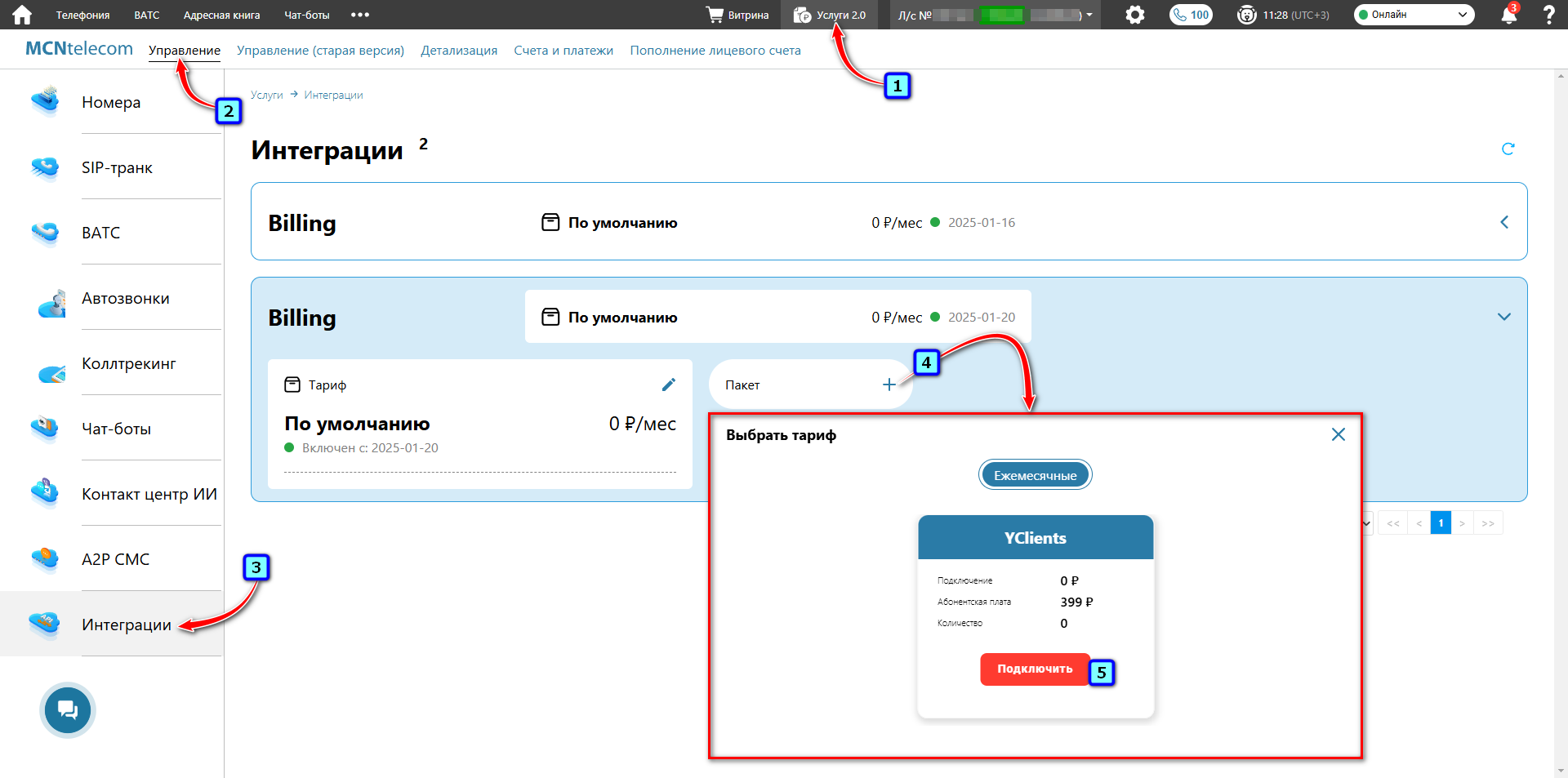Open Адресная книга top menu
The height and width of the screenshot is (778, 1568).
(221, 15)
